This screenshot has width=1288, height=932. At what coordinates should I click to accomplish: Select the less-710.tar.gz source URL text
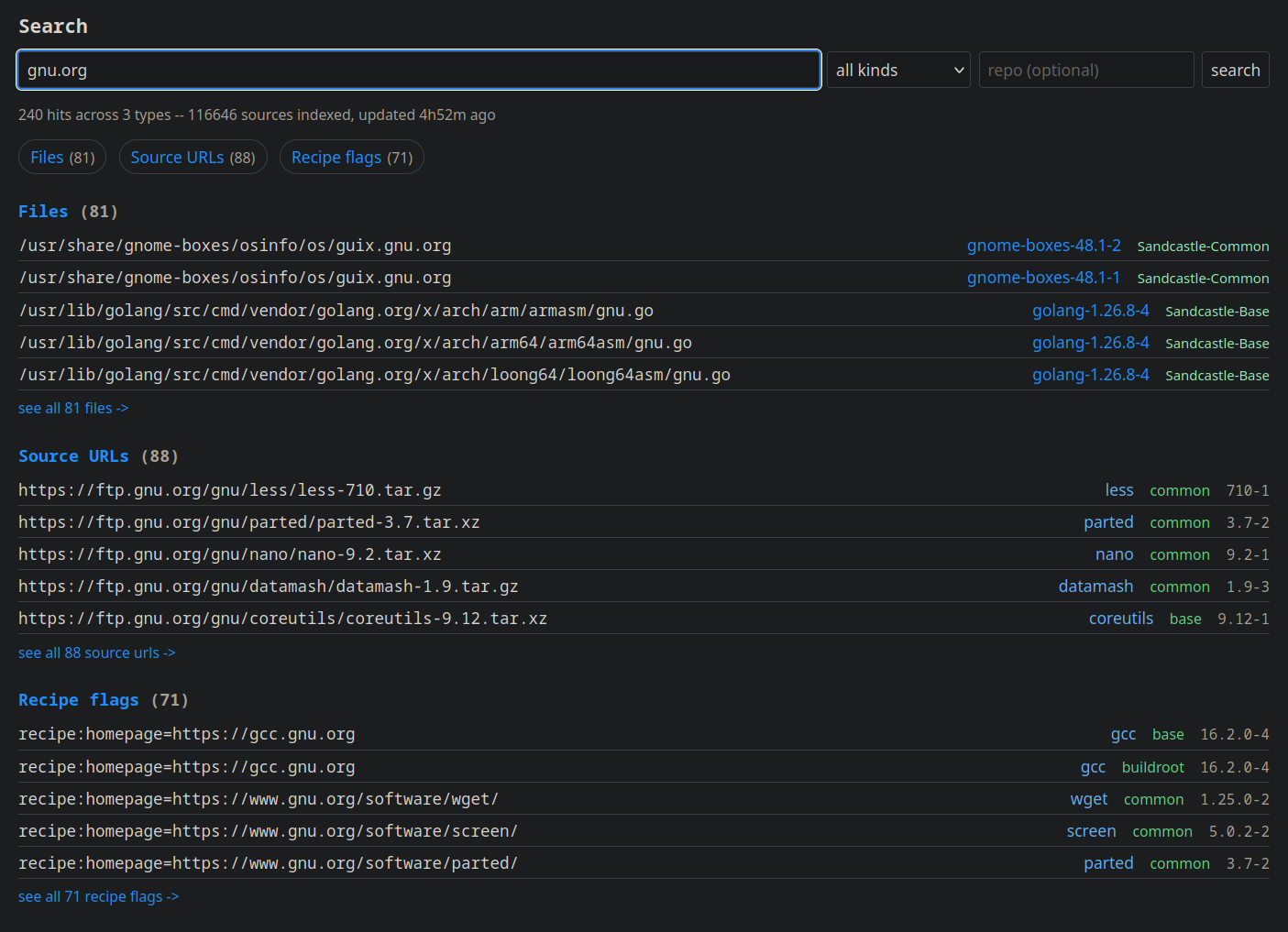(x=230, y=490)
